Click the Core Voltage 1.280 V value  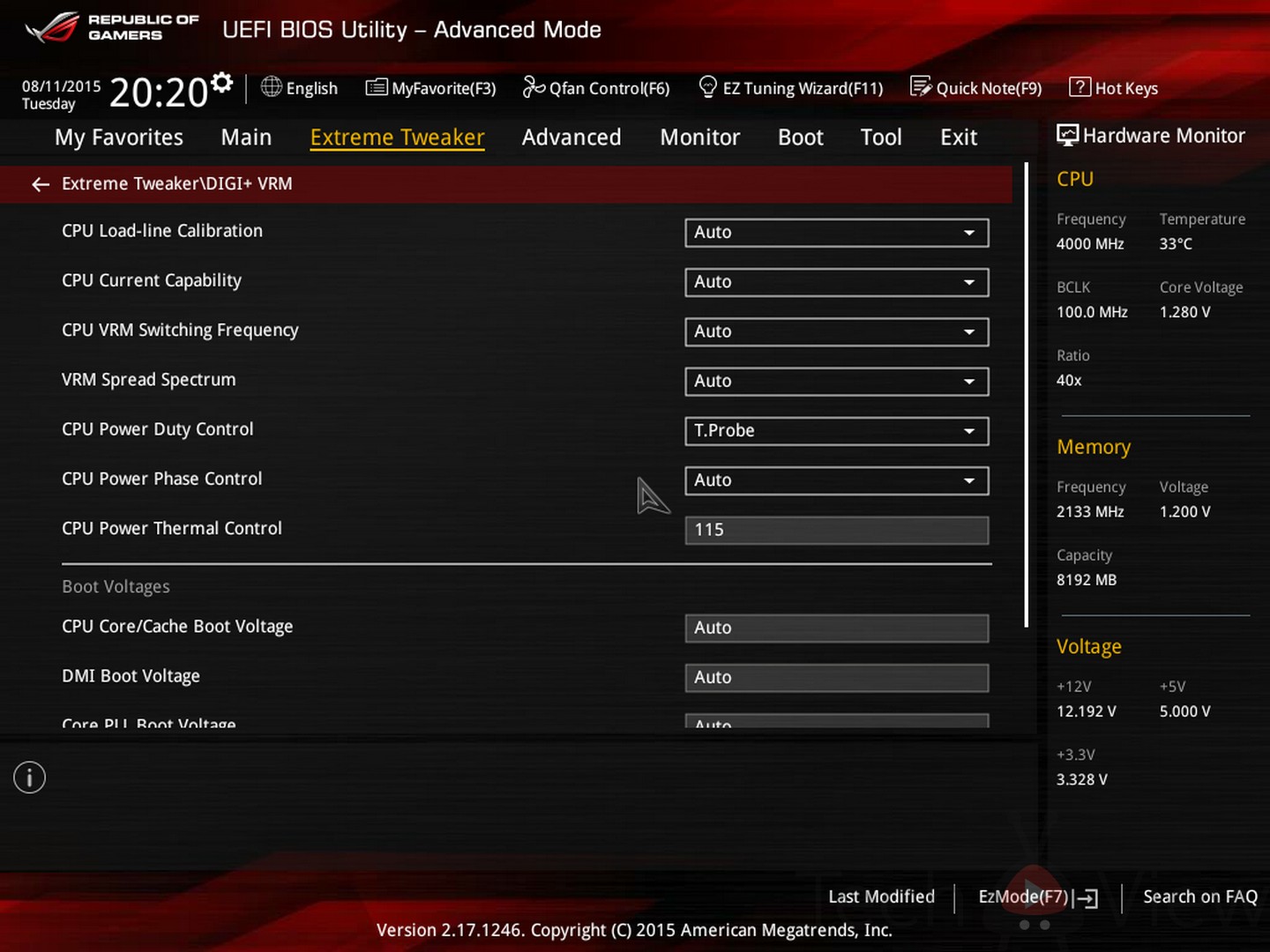click(x=1185, y=312)
